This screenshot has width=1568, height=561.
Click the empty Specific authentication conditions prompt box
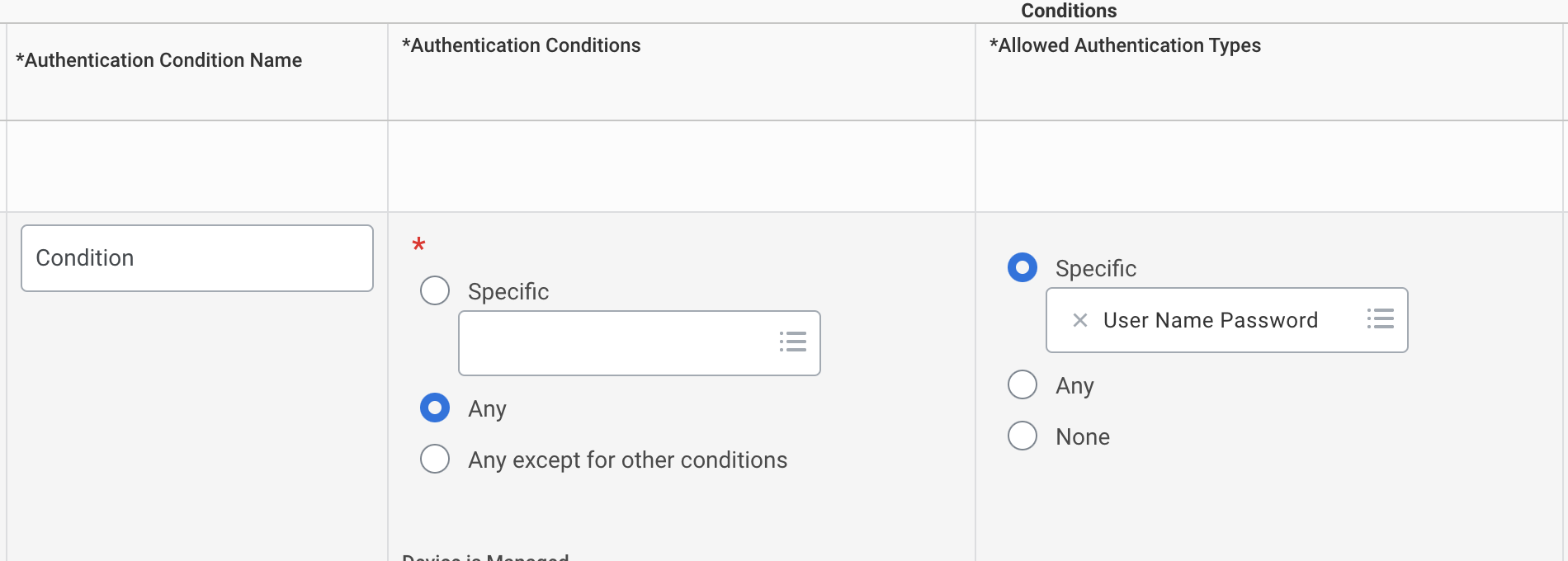[640, 343]
